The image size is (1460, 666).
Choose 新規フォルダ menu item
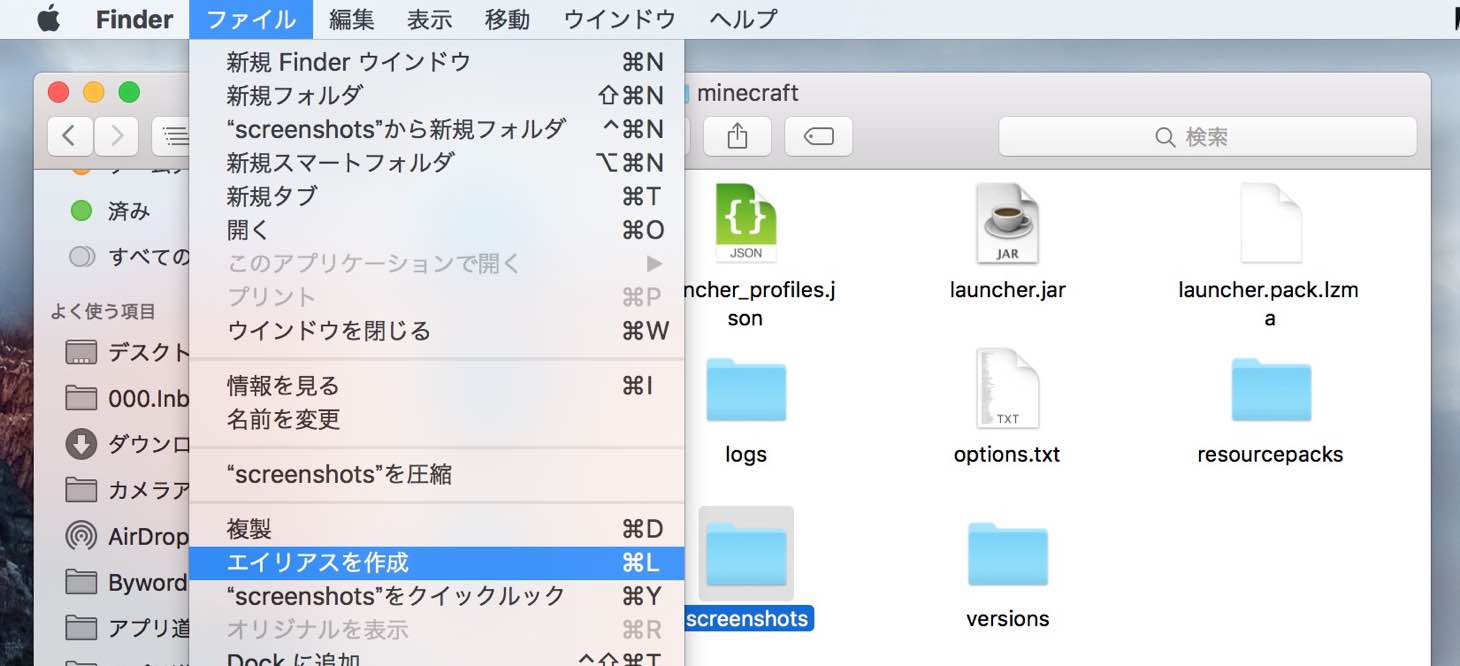pyautogui.click(x=437, y=95)
